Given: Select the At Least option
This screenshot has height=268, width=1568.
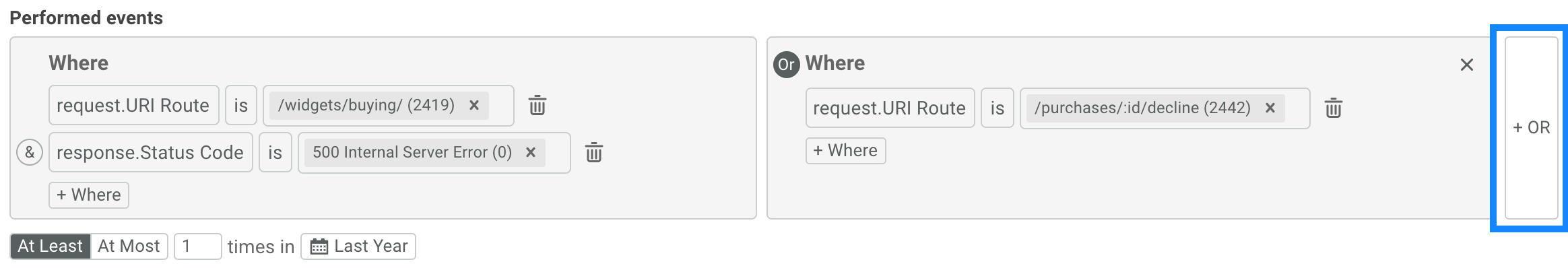Looking at the screenshot, I should 50,246.
